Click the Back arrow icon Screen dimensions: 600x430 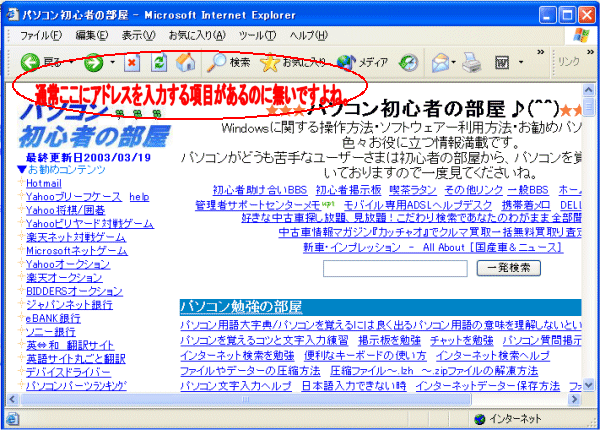(x=30, y=62)
